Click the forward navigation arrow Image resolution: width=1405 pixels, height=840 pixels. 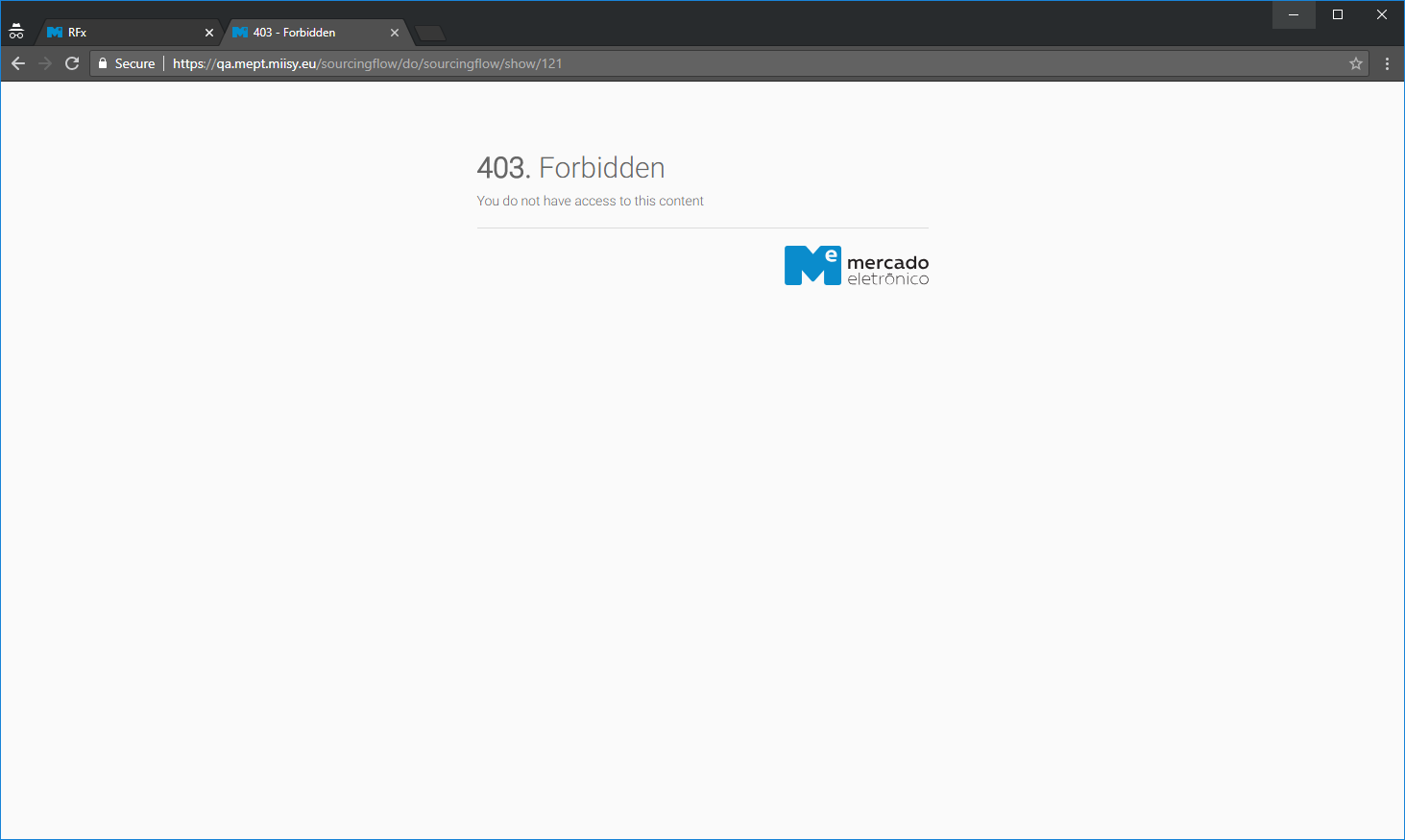(x=45, y=63)
